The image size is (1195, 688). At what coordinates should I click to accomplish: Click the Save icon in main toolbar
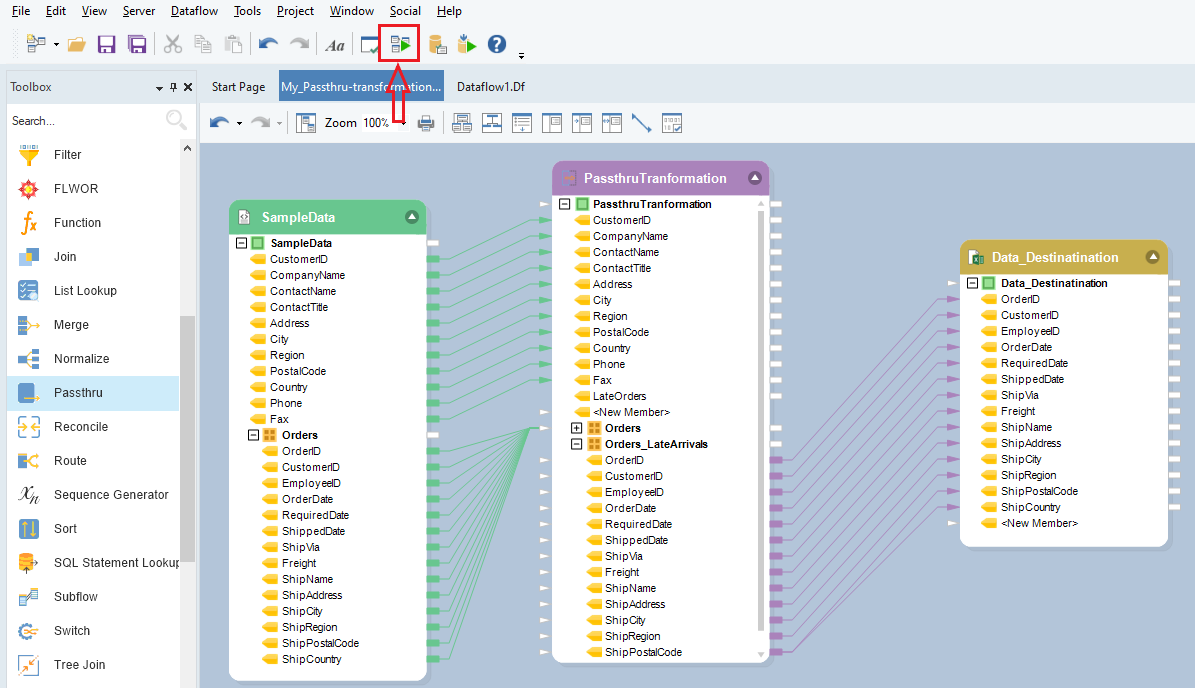pos(107,45)
